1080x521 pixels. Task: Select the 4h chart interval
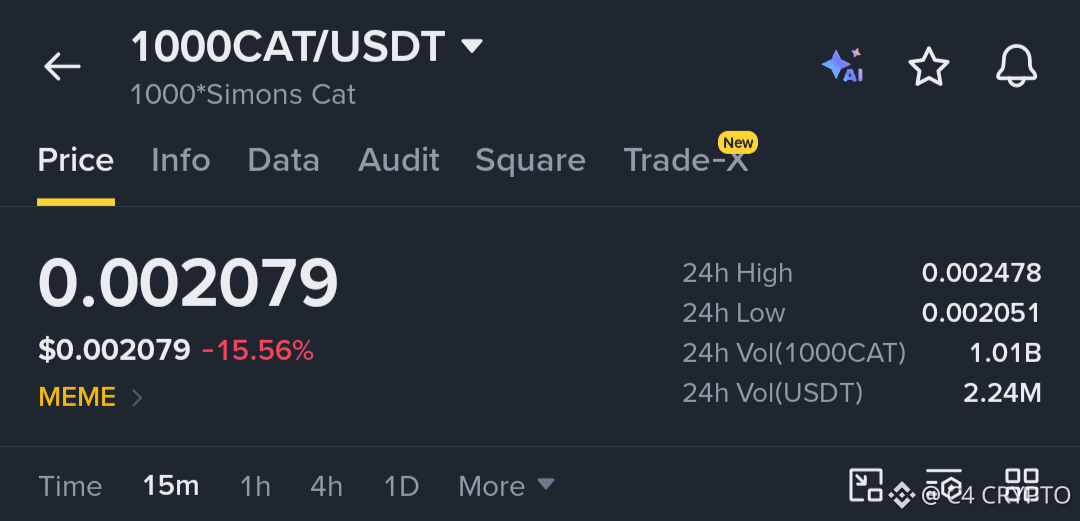326,486
